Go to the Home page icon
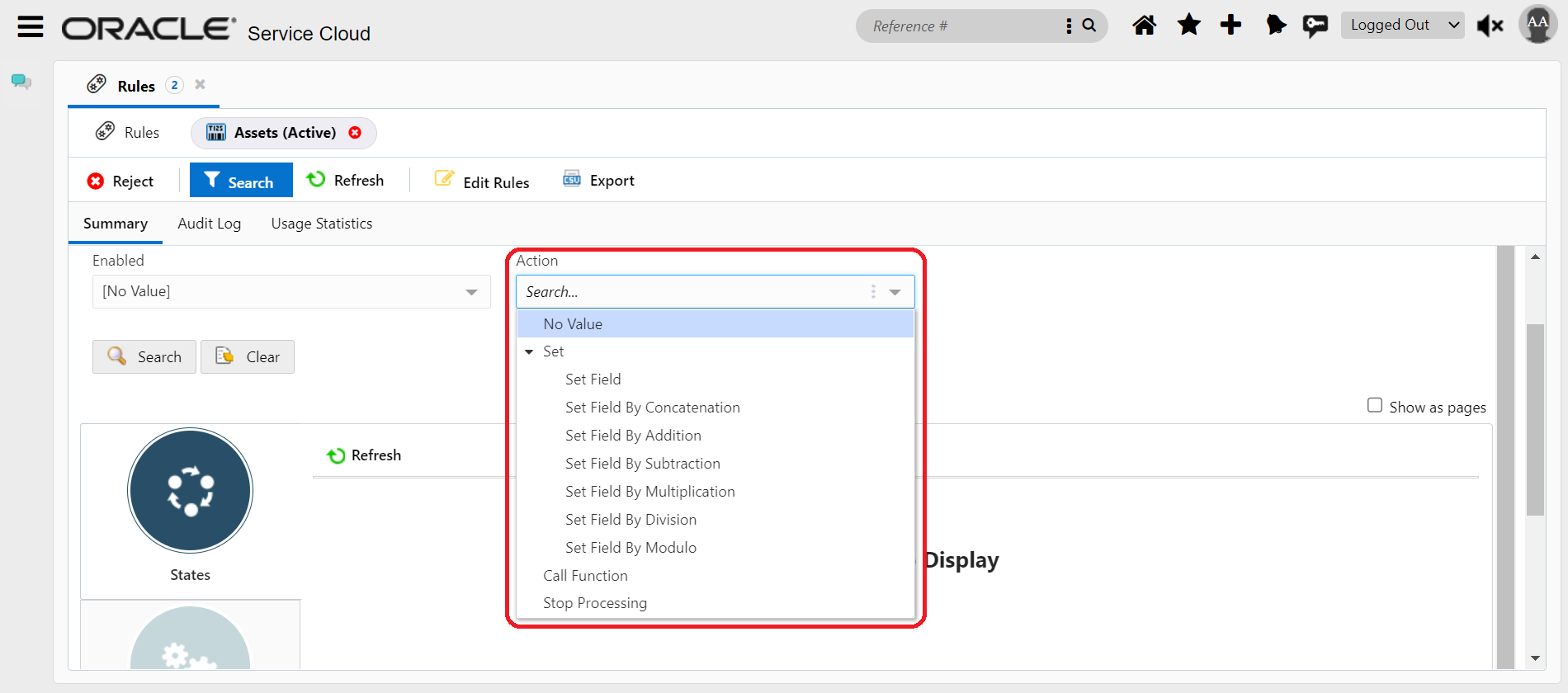This screenshot has height=693, width=1568. [1144, 26]
